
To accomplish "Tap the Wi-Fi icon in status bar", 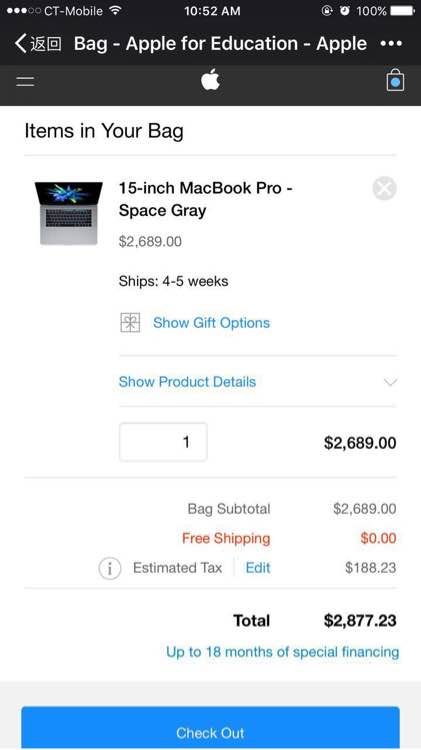I will click(115, 10).
